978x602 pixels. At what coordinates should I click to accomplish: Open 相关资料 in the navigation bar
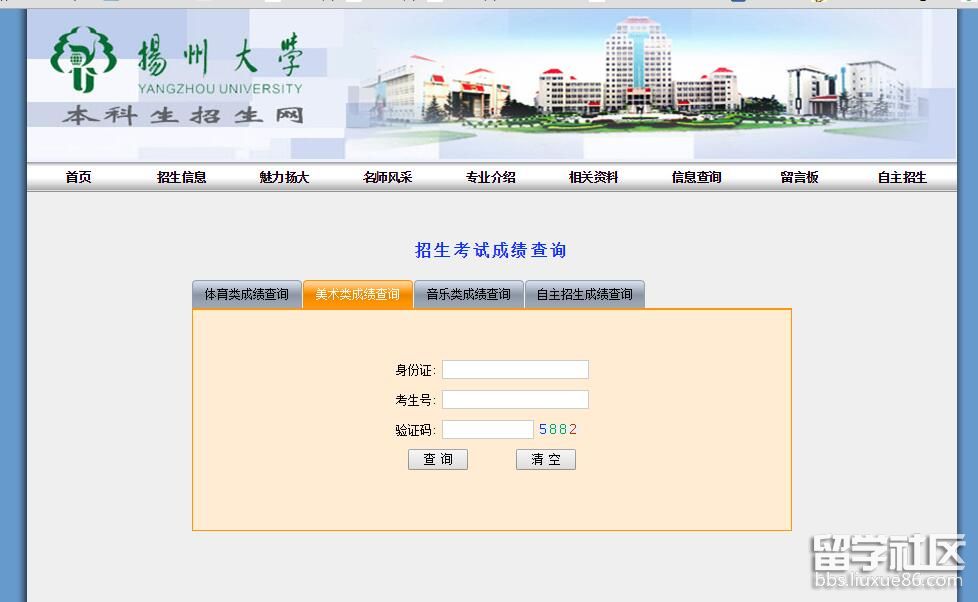pos(593,177)
